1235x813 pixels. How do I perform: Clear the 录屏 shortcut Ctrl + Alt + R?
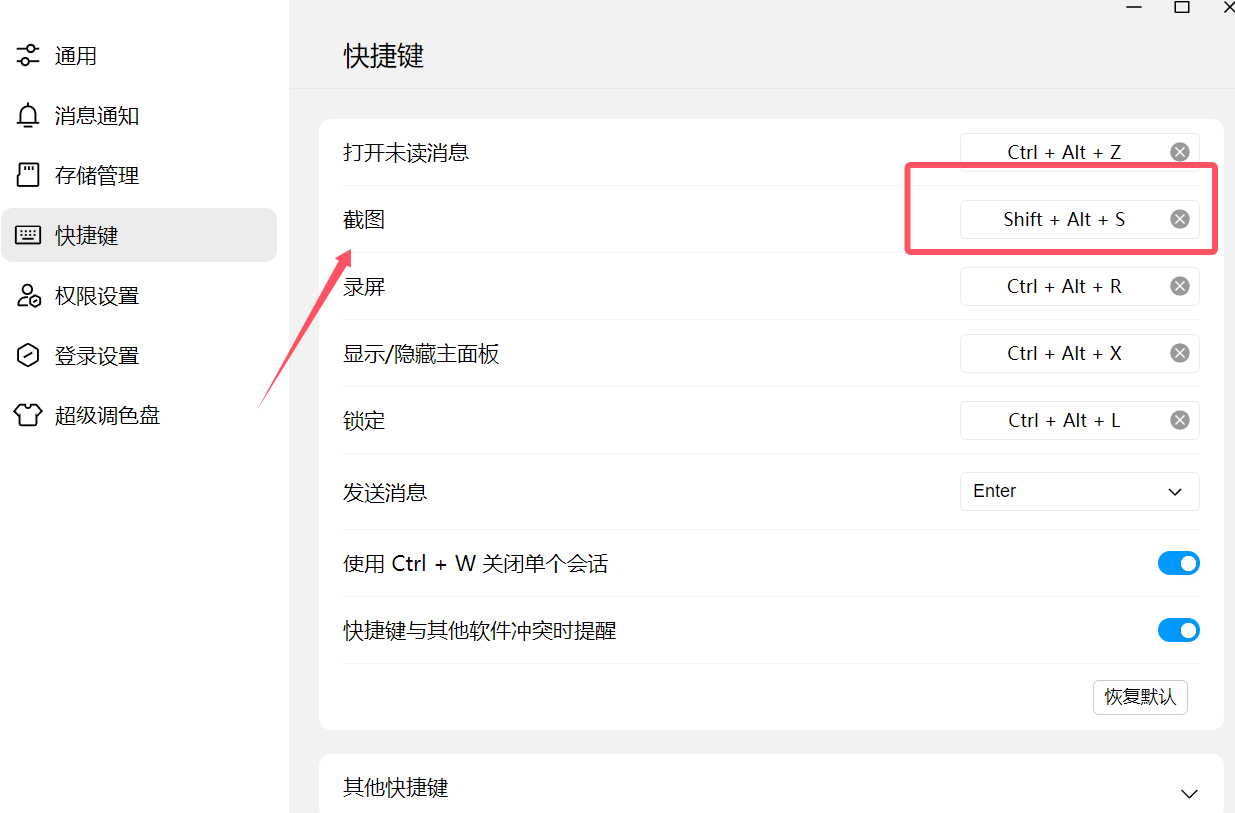pyautogui.click(x=1180, y=286)
